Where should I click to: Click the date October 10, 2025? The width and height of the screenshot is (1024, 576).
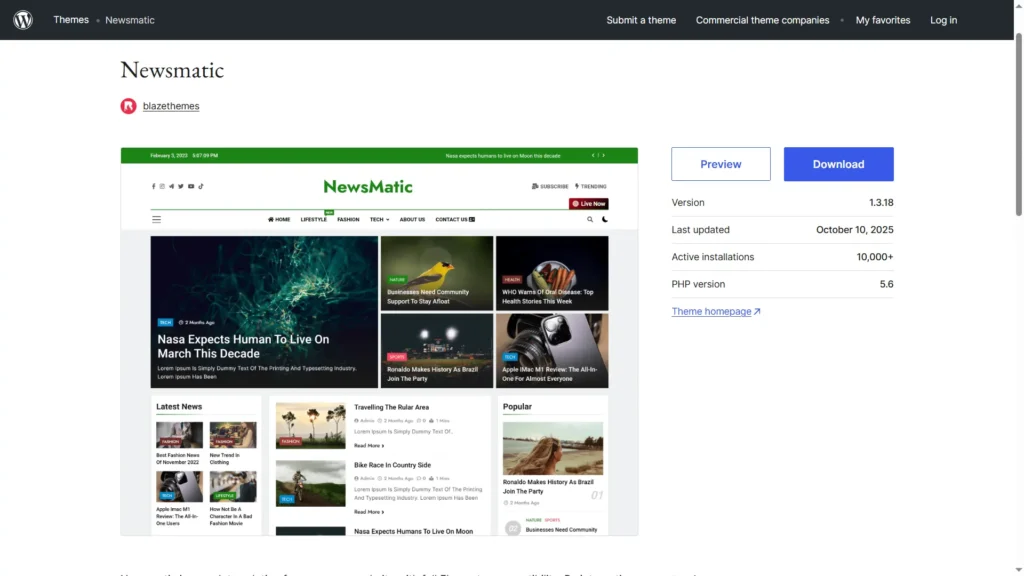[x=854, y=230]
